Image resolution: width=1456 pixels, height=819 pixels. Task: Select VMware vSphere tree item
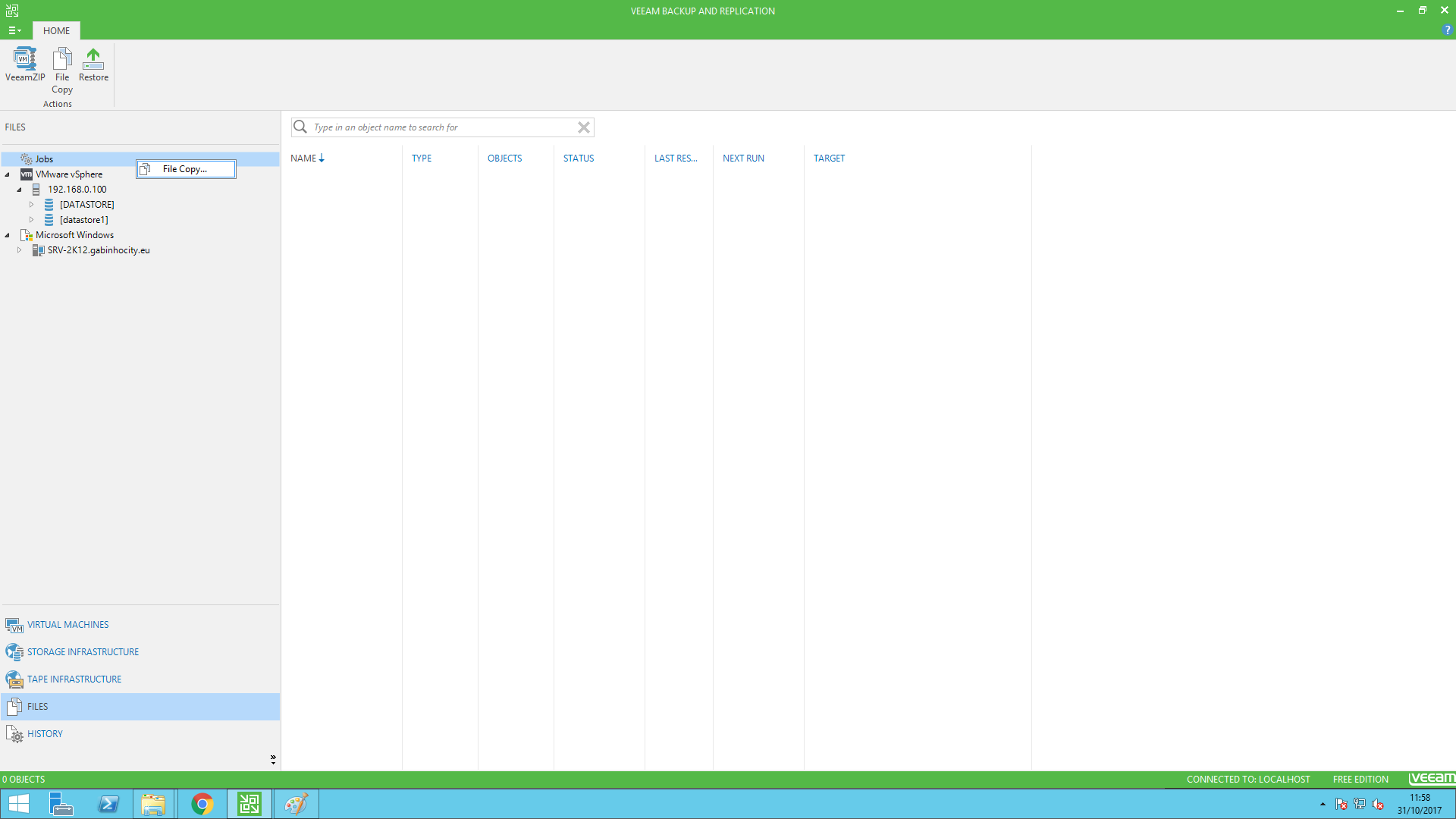coord(69,174)
